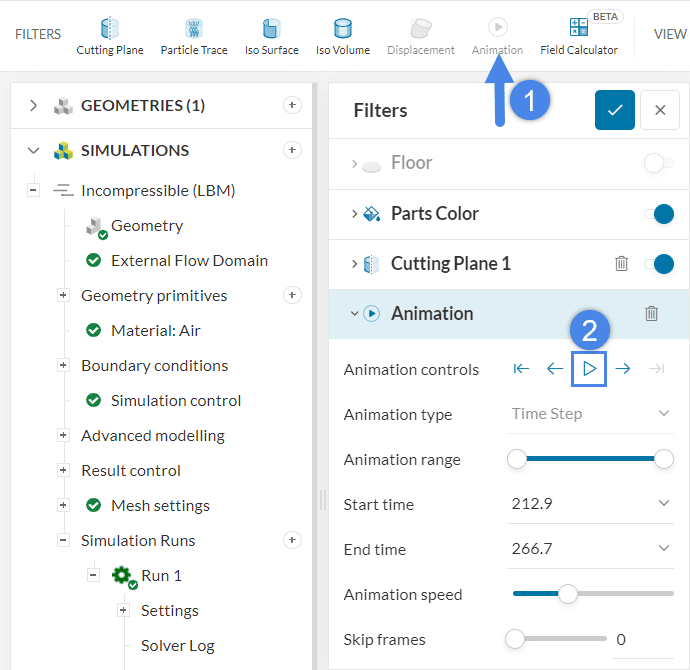The image size is (690, 670).
Task: Disable the Cutting Plane 1 toggle
Action: pyautogui.click(x=658, y=264)
